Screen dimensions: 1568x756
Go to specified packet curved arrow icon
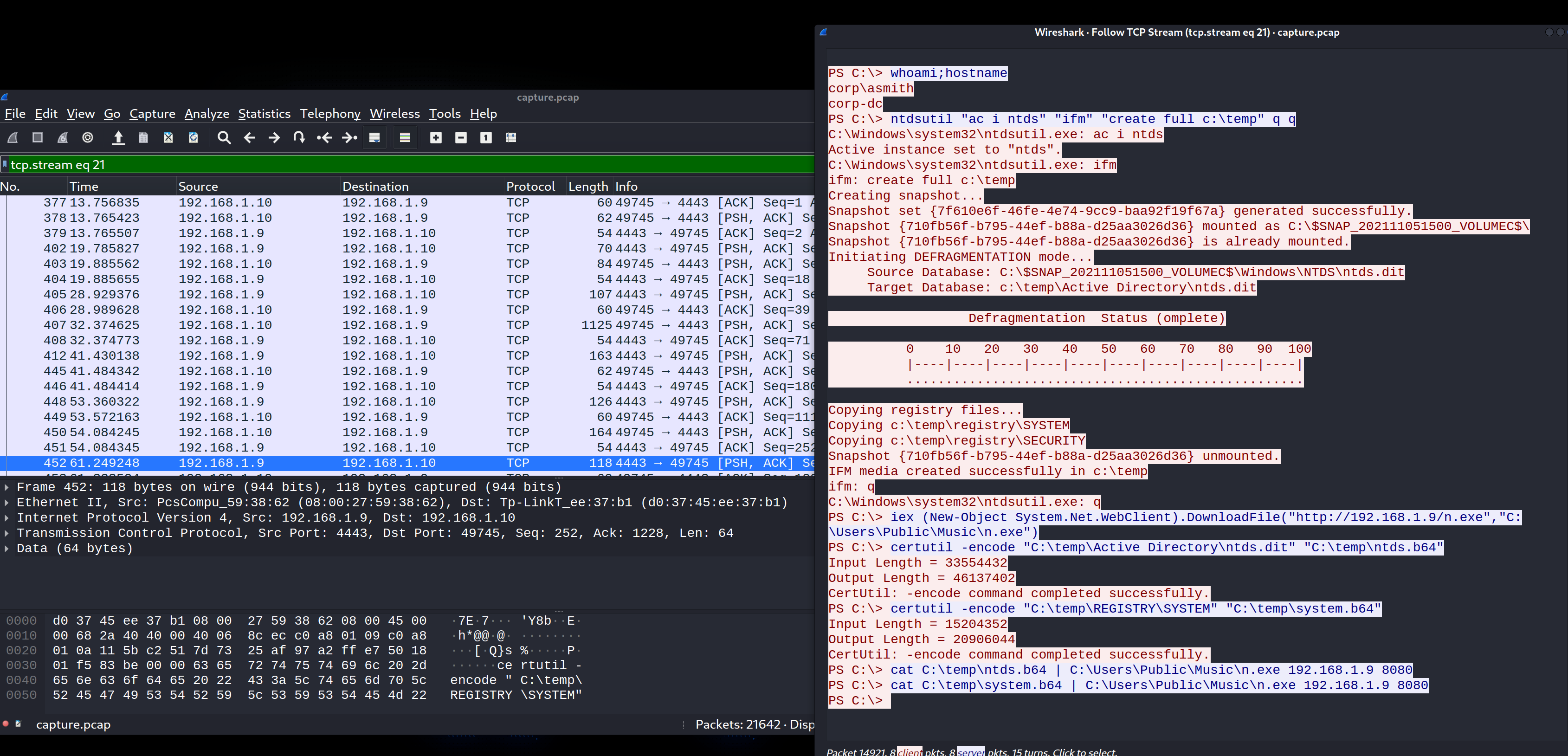[299, 137]
